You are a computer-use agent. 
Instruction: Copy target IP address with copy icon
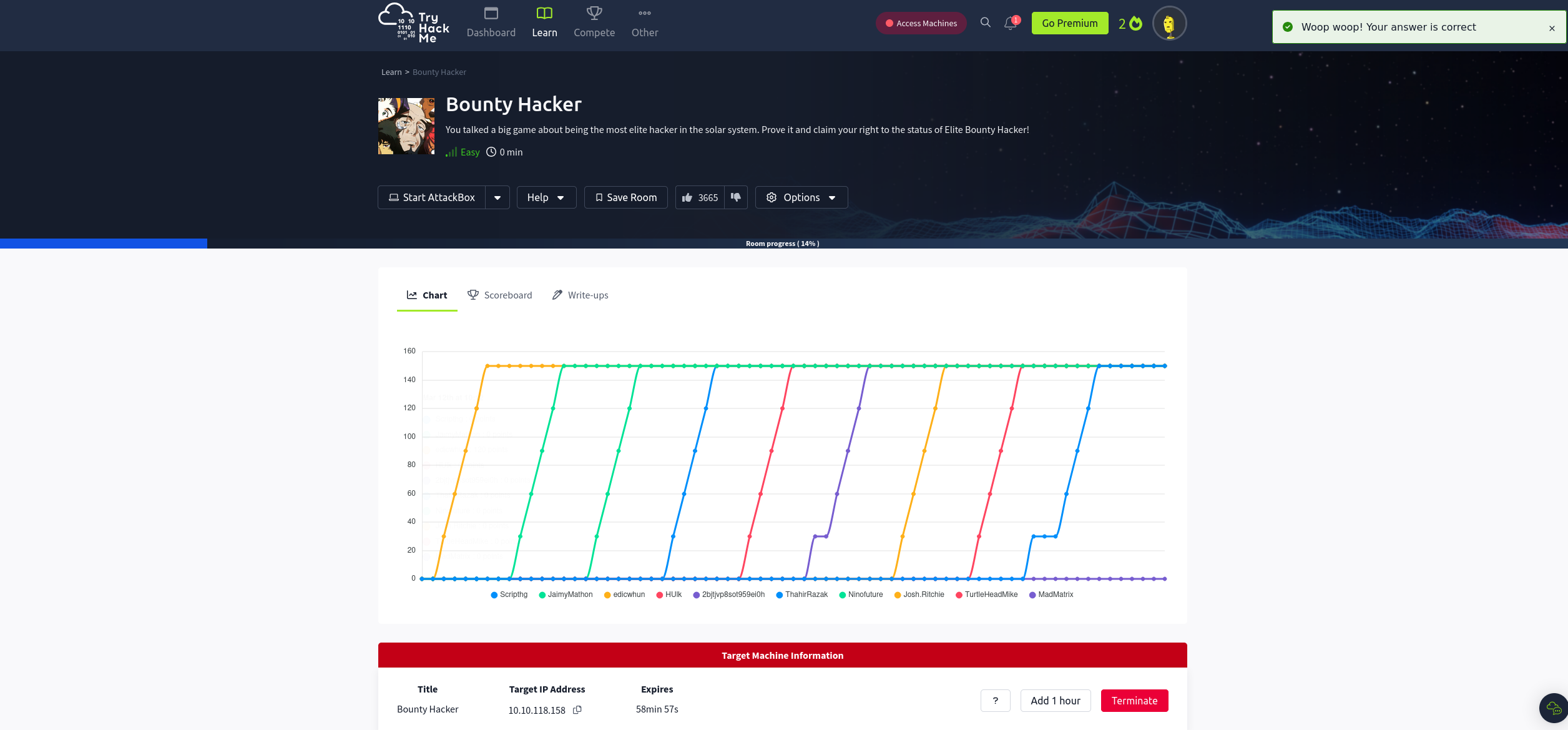pyautogui.click(x=577, y=710)
